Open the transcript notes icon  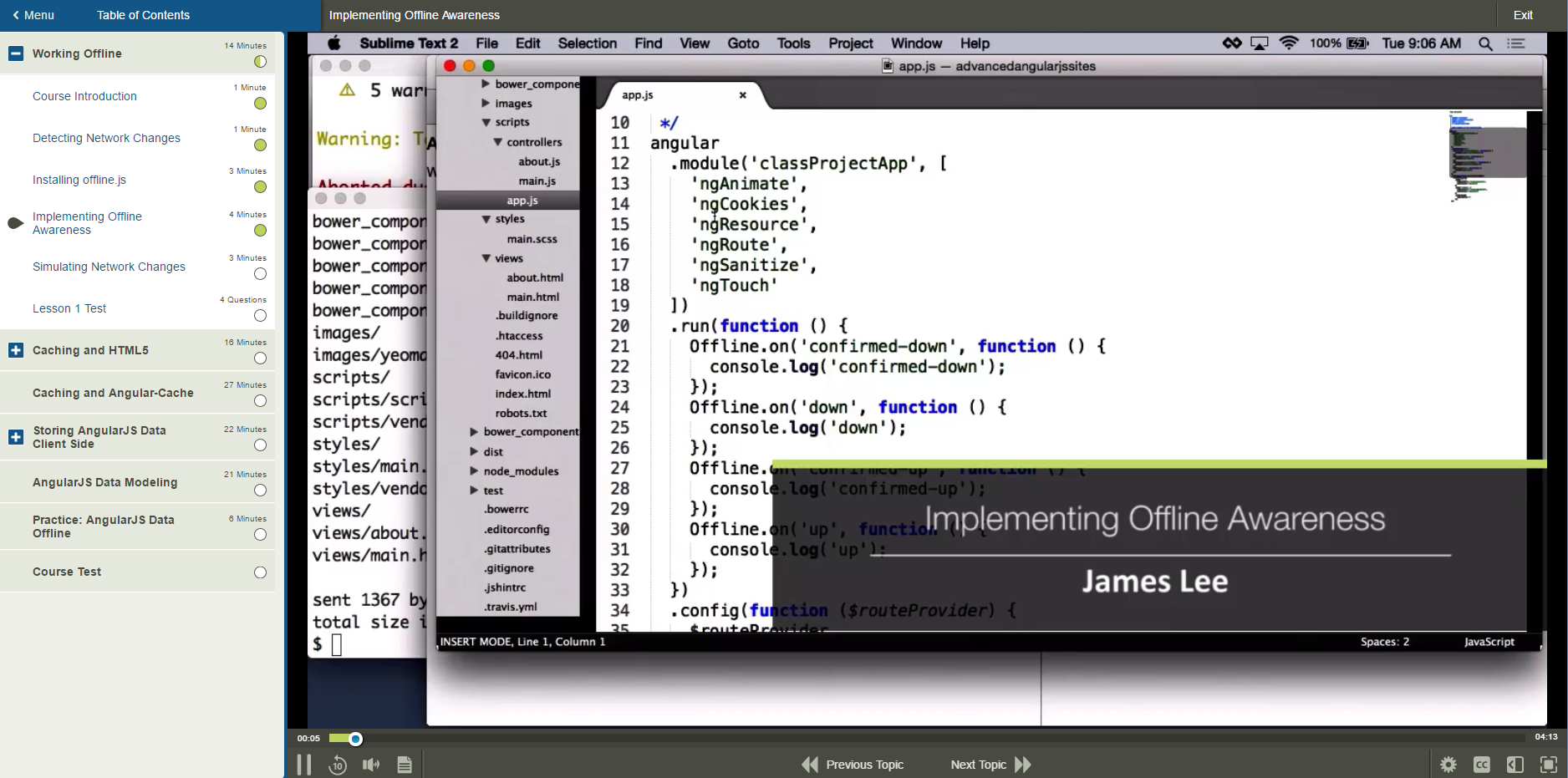coord(405,765)
